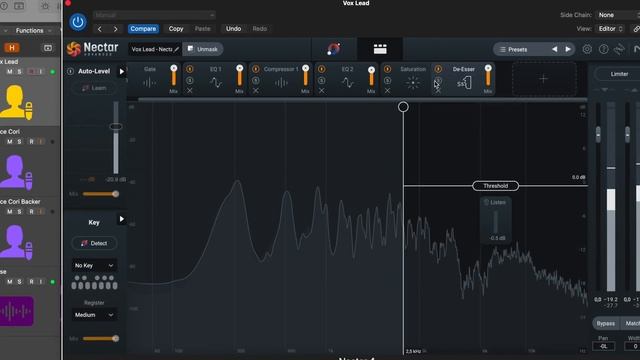Toggle EQ 1 module power
The image size is (640, 360).
coord(190,69)
